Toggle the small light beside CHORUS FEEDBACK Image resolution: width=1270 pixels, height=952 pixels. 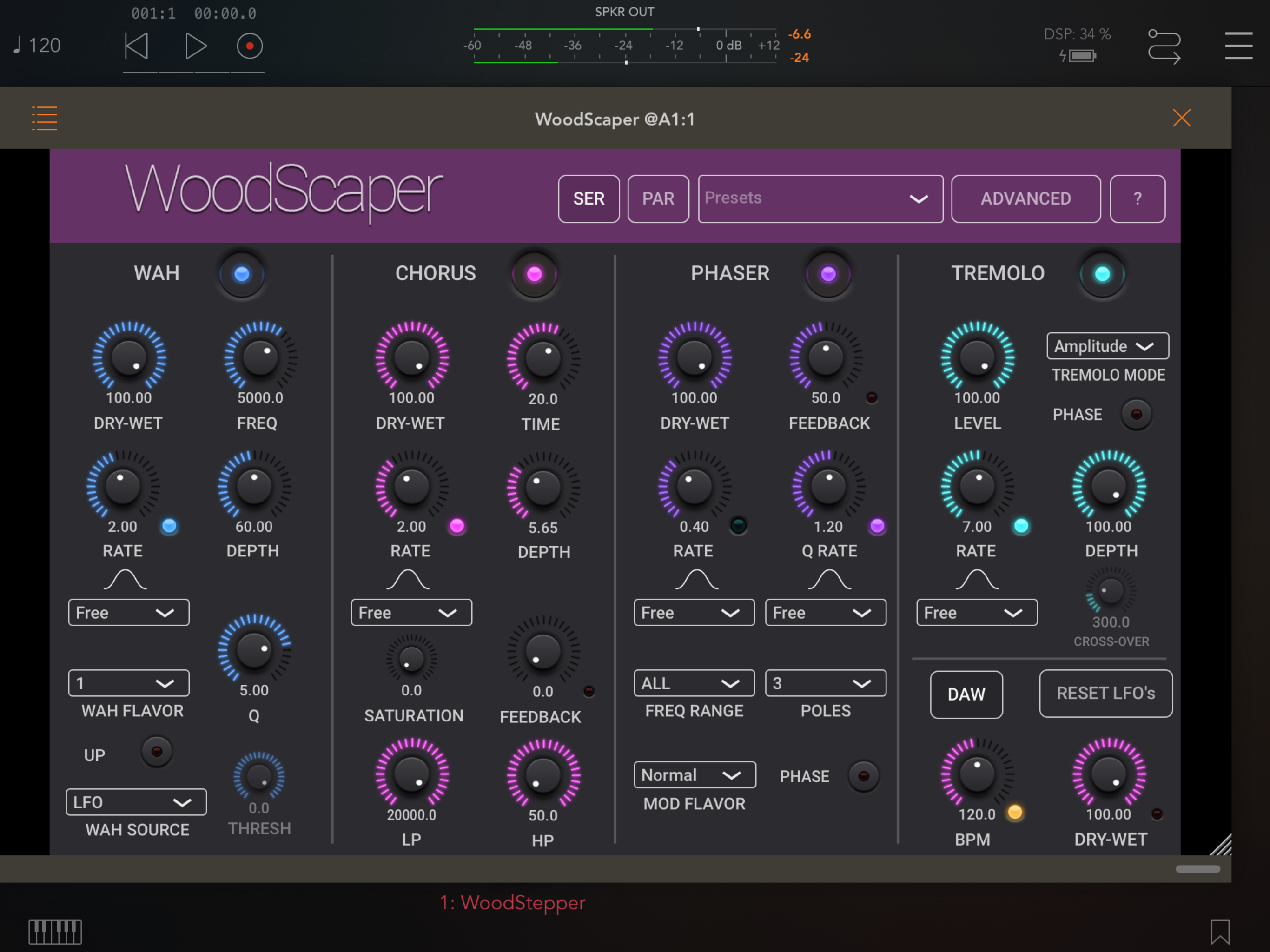click(x=589, y=691)
